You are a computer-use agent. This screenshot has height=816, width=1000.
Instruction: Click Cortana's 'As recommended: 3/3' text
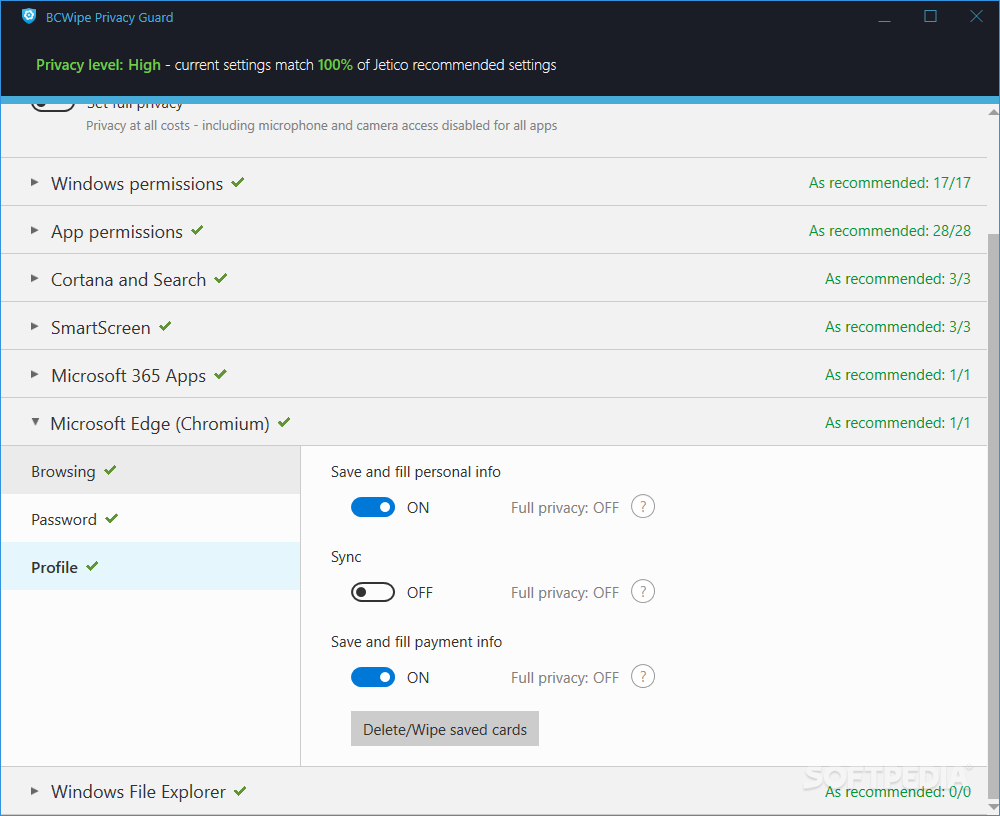pyautogui.click(x=898, y=279)
